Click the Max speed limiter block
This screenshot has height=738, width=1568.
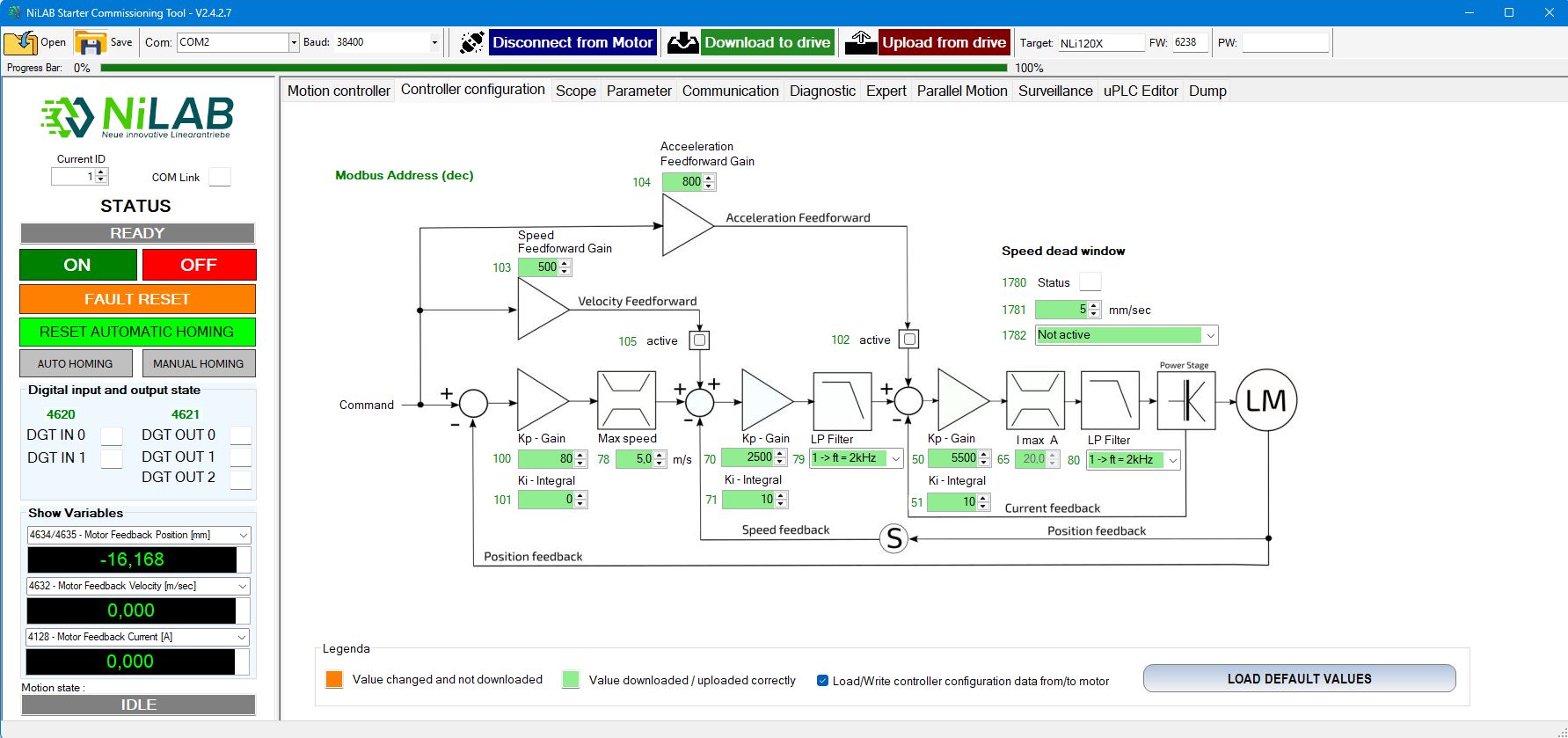626,400
